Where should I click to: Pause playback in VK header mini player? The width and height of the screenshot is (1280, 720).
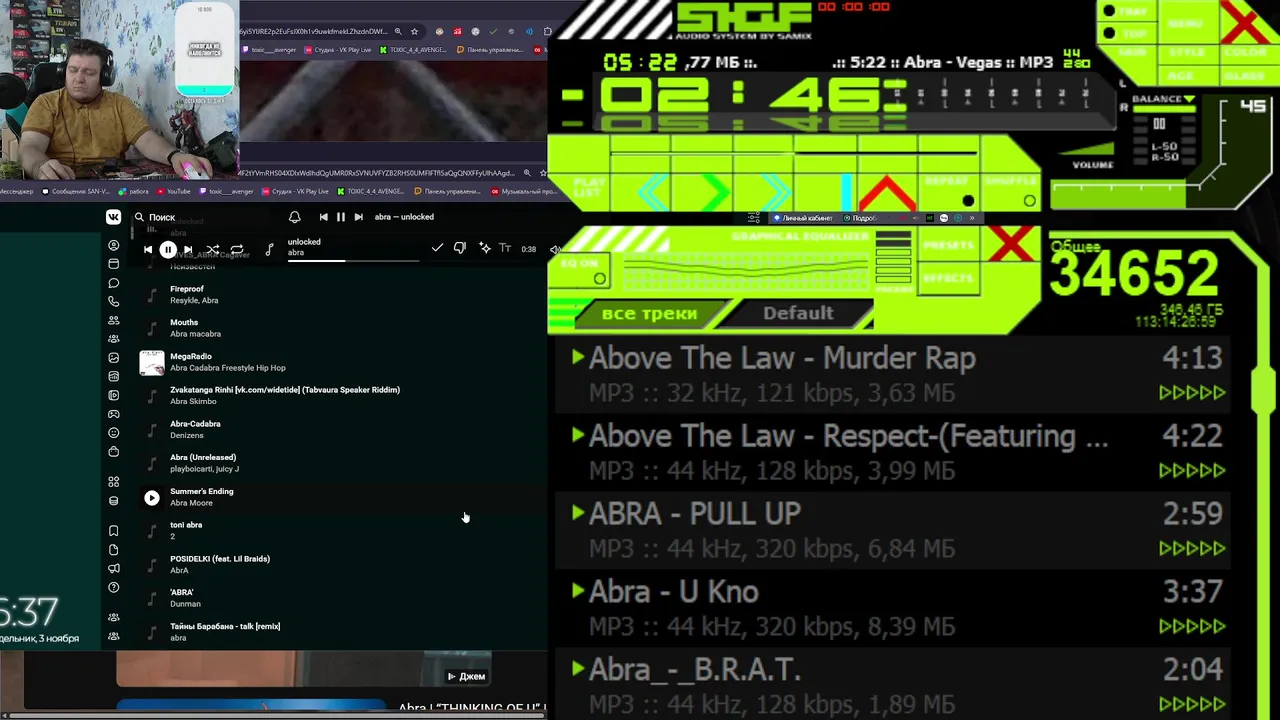point(341,217)
